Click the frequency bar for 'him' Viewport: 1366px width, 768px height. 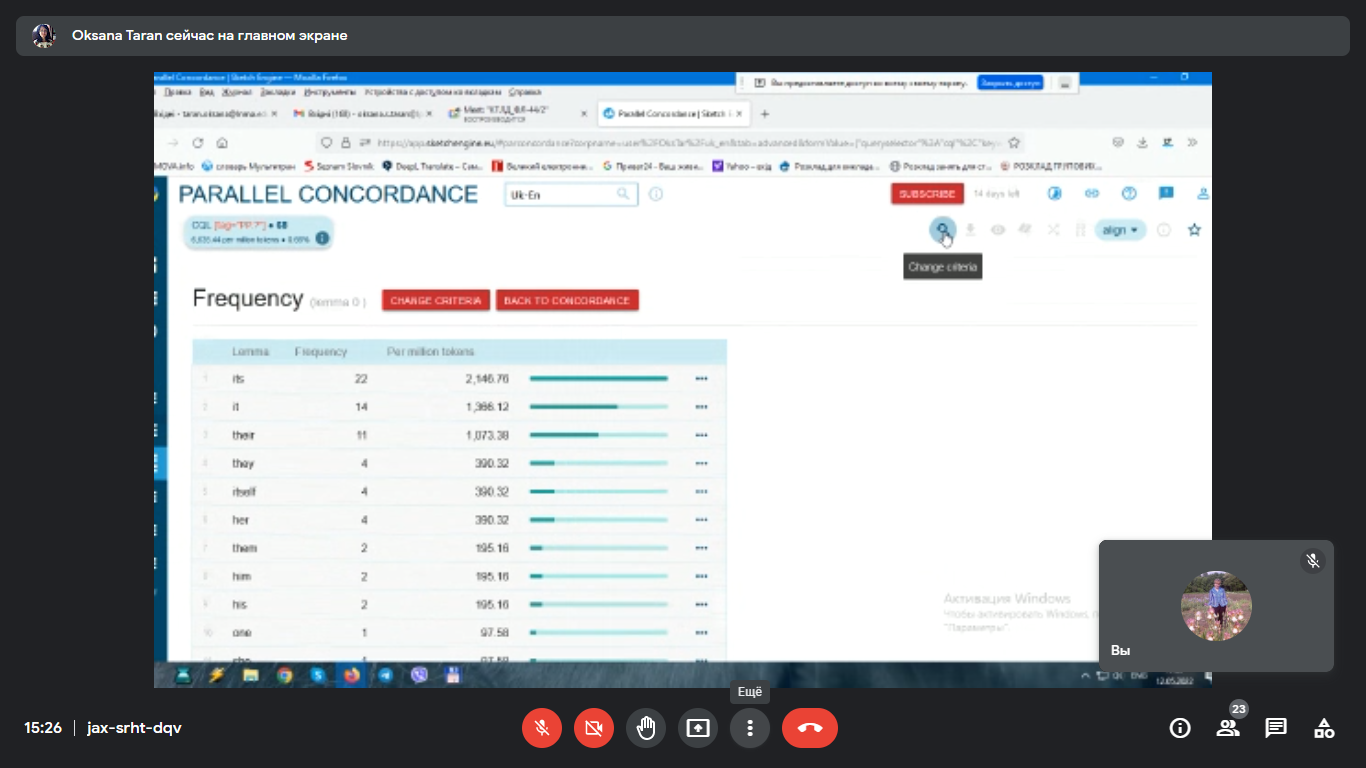click(599, 577)
